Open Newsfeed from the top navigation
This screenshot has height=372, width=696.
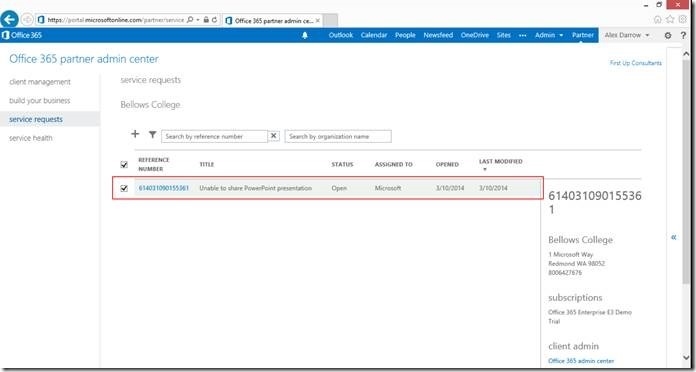point(438,35)
